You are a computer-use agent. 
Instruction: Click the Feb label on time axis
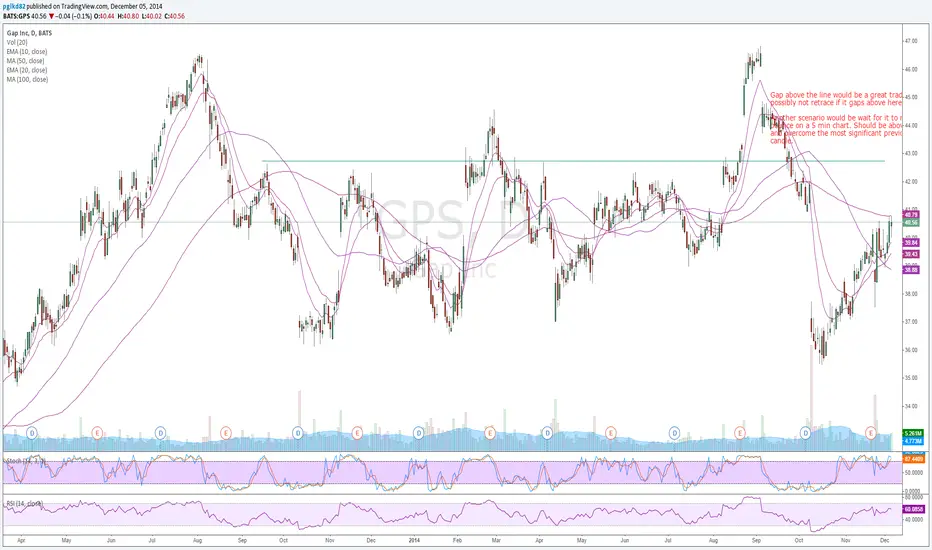457,540
